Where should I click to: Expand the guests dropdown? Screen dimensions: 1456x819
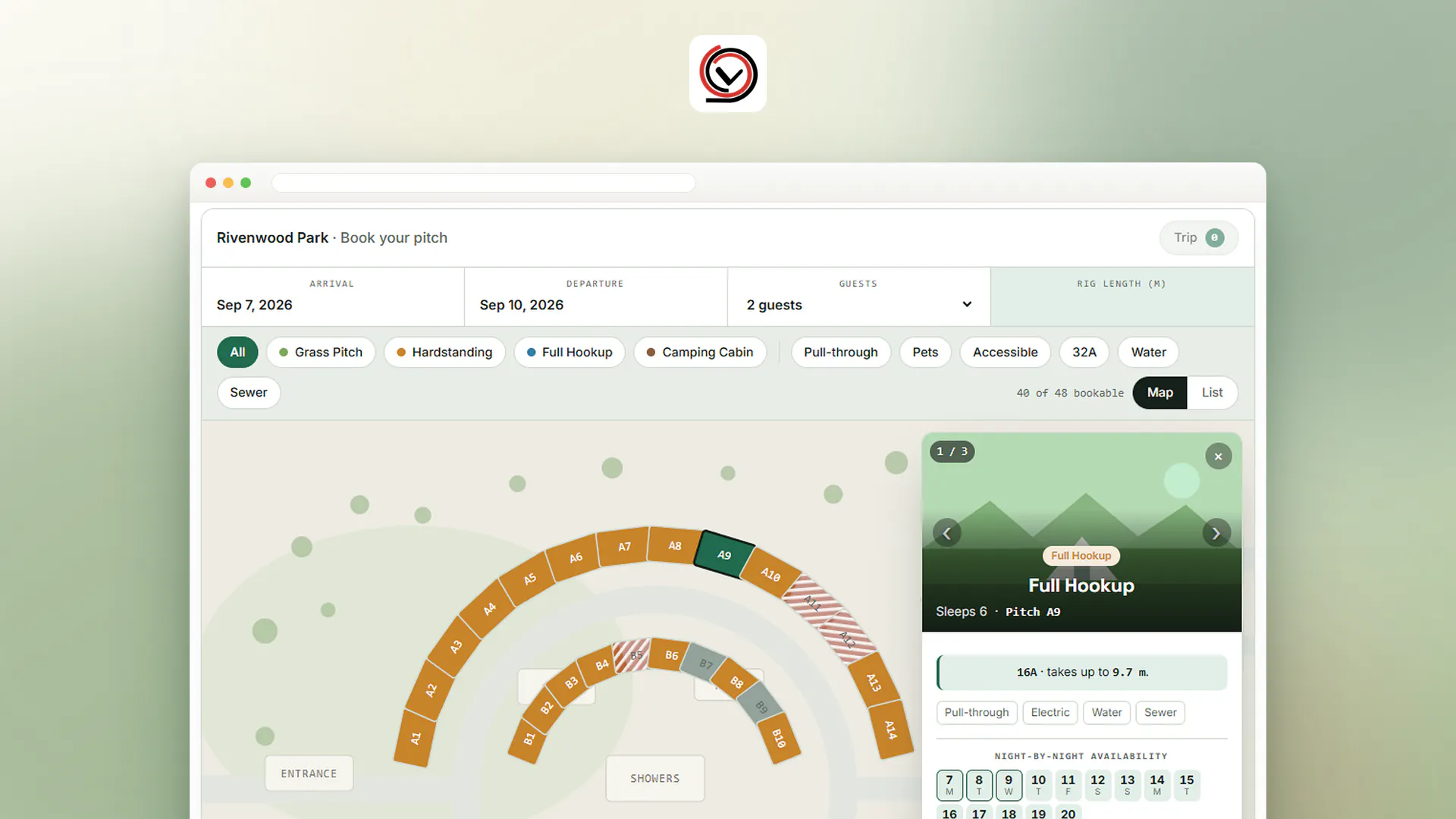click(858, 305)
